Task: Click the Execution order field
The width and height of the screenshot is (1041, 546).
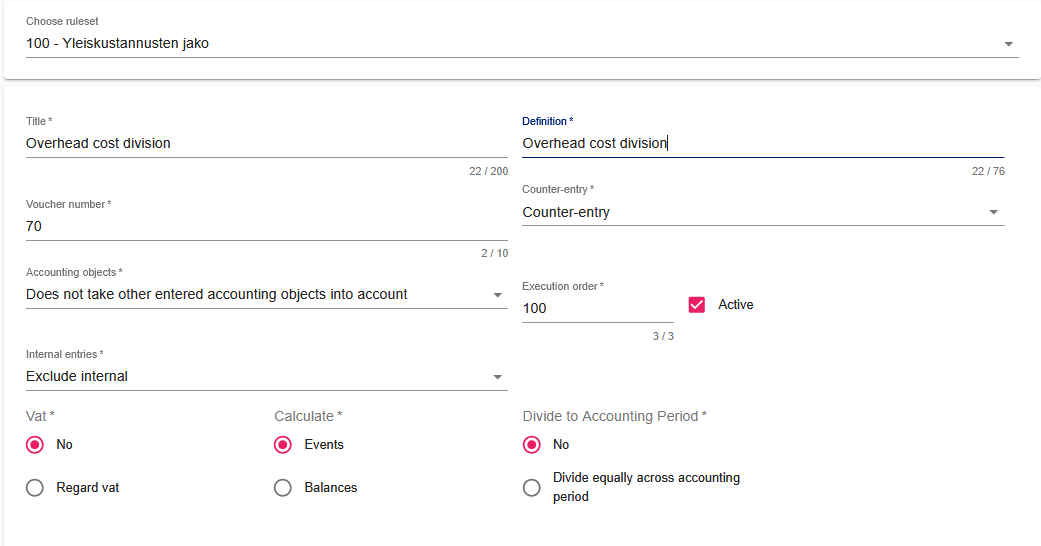Action: [597, 308]
